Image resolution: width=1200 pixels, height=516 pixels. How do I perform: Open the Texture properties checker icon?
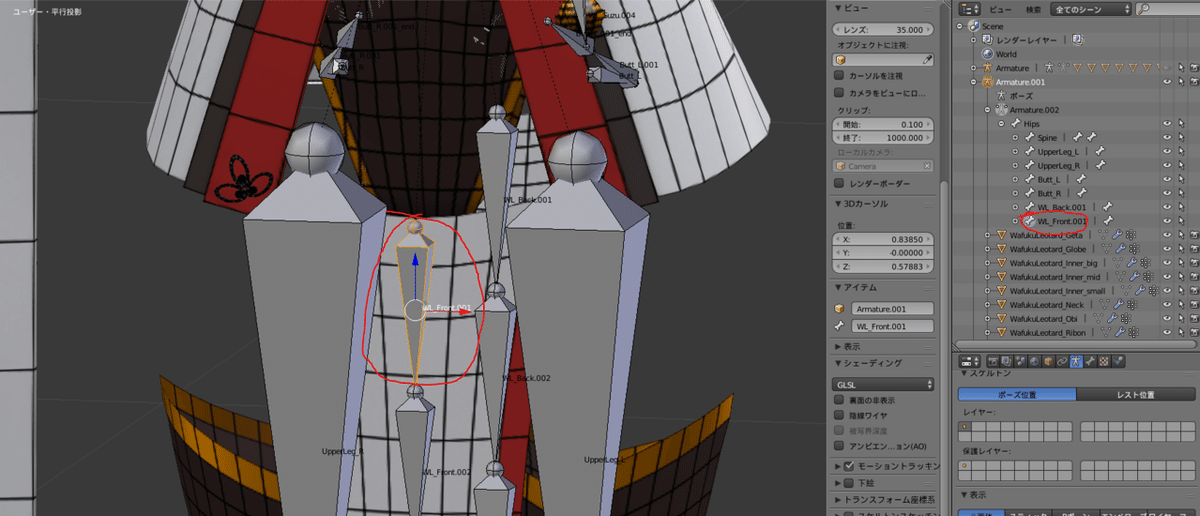point(1104,361)
